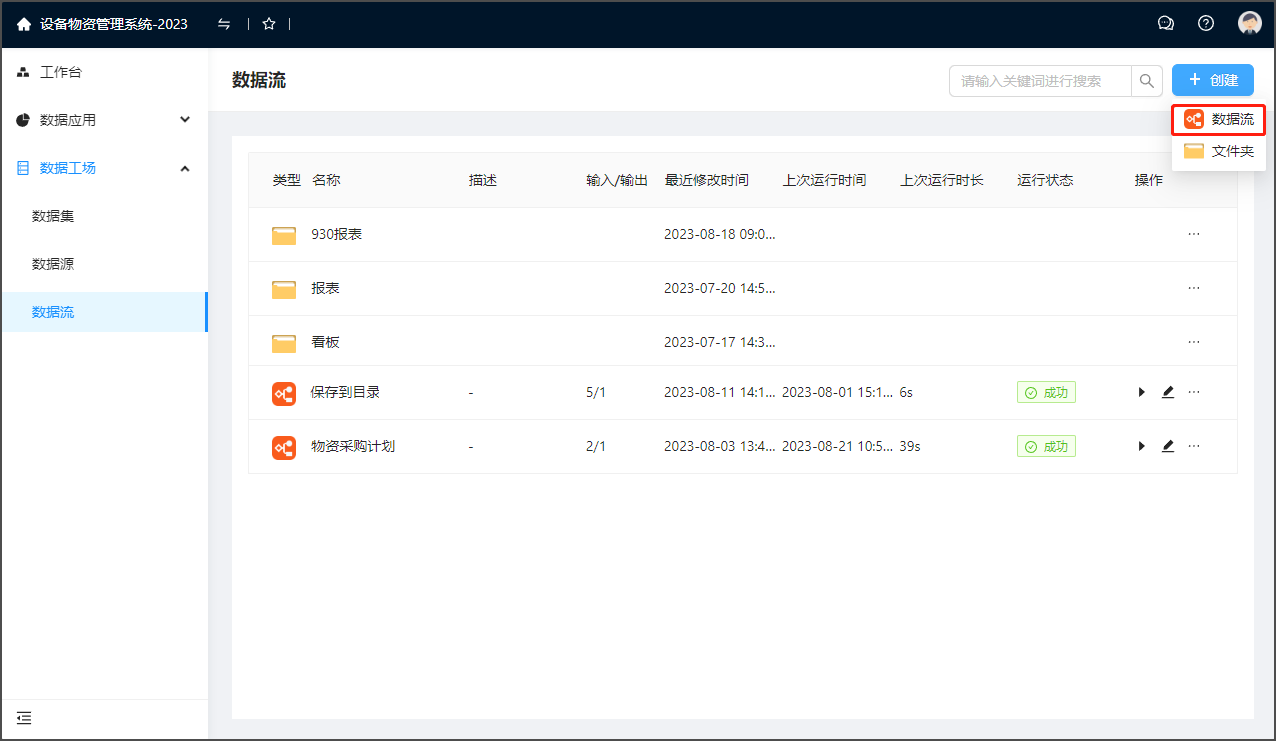Collapse the 数据工场 menu section
Viewport: 1276px width, 741px height.
coord(185,168)
